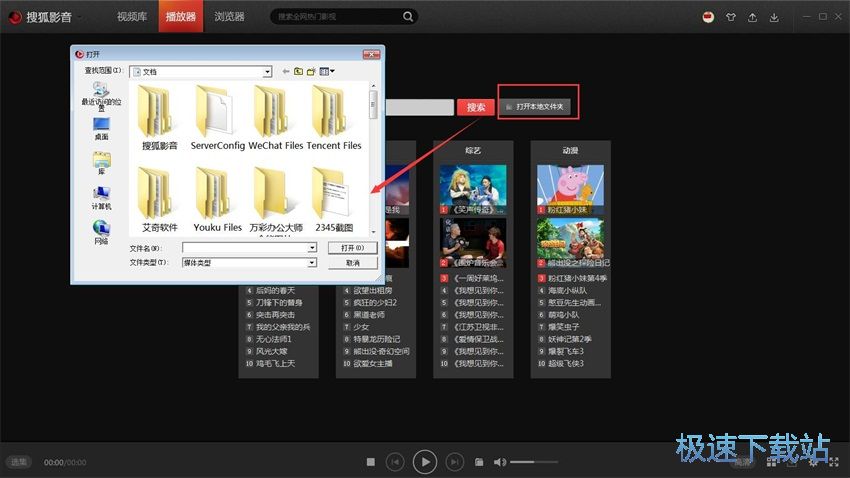Click the Sohu 搜狐影音 logo

40,17
